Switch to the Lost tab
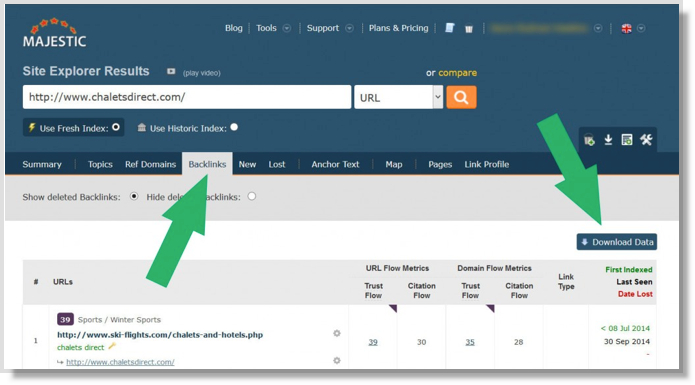The height and width of the screenshot is (385, 695). (277, 164)
